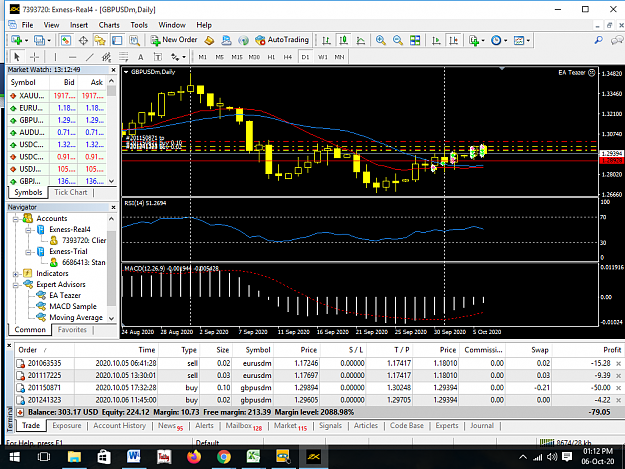This screenshot has width=625, height=469.
Task: Switch timeframe to H4
Action: (x=288, y=57)
